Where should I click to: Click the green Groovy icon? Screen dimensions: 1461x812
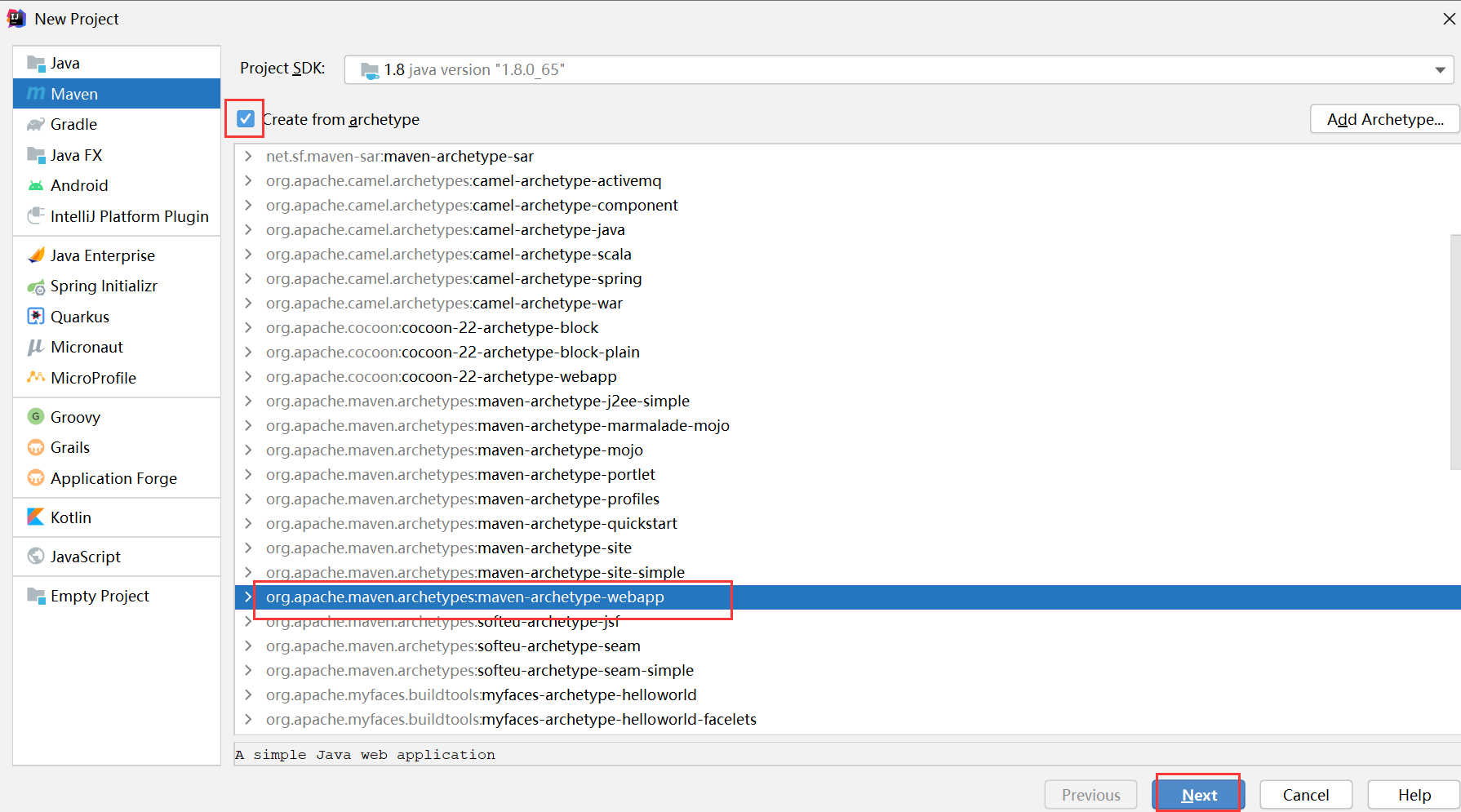click(36, 416)
